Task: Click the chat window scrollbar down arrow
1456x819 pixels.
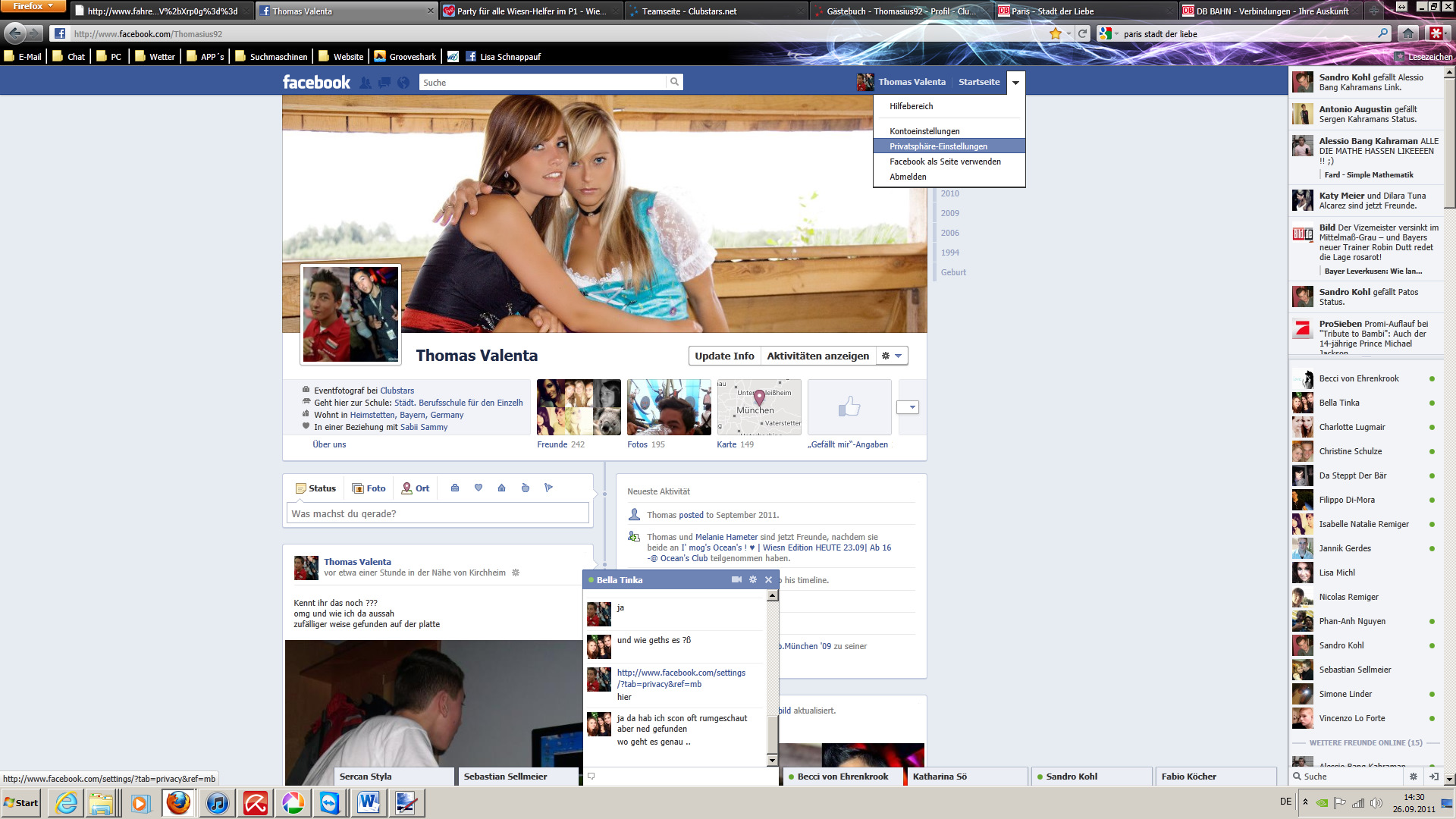Action: [x=772, y=760]
